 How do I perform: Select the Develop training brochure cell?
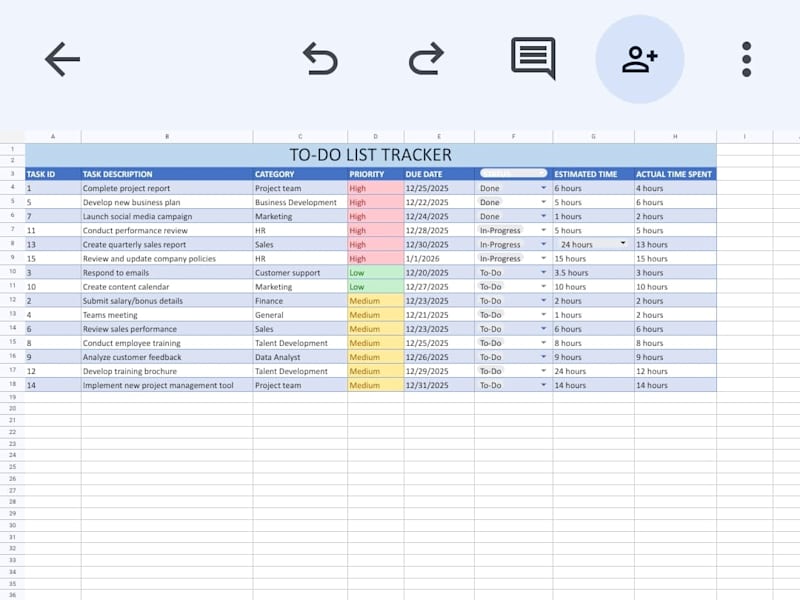pos(167,371)
